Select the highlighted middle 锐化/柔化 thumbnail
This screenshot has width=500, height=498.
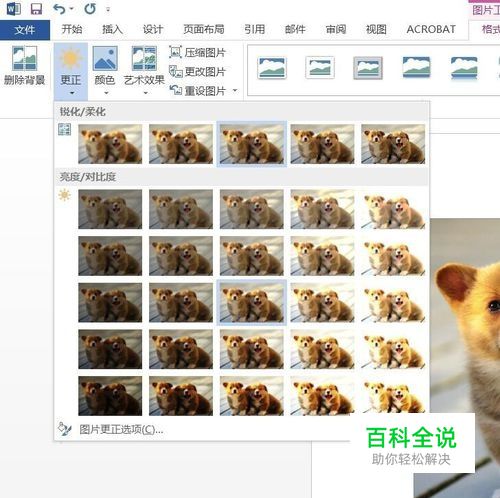point(252,144)
